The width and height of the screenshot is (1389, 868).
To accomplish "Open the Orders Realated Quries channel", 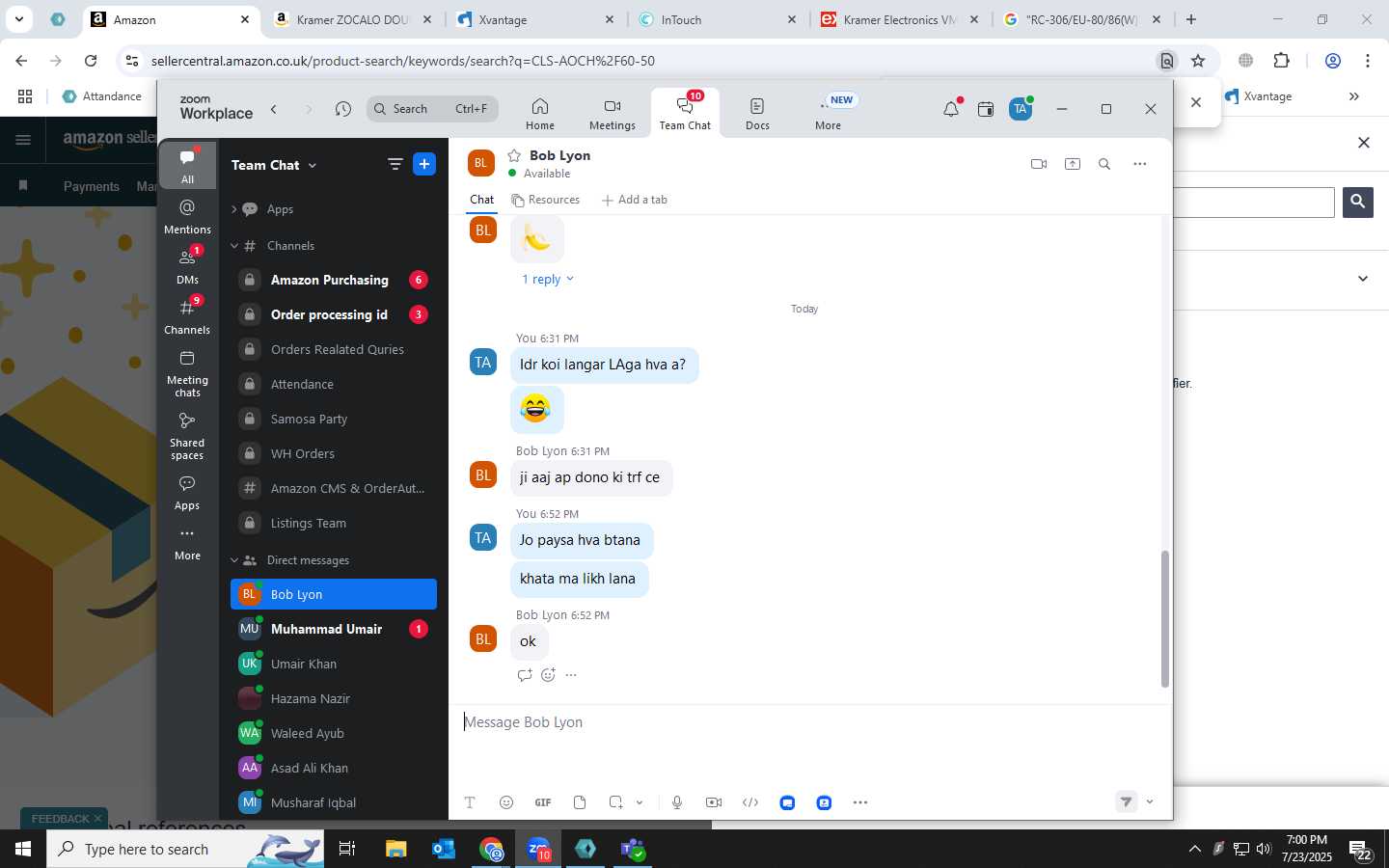I will 334,349.
